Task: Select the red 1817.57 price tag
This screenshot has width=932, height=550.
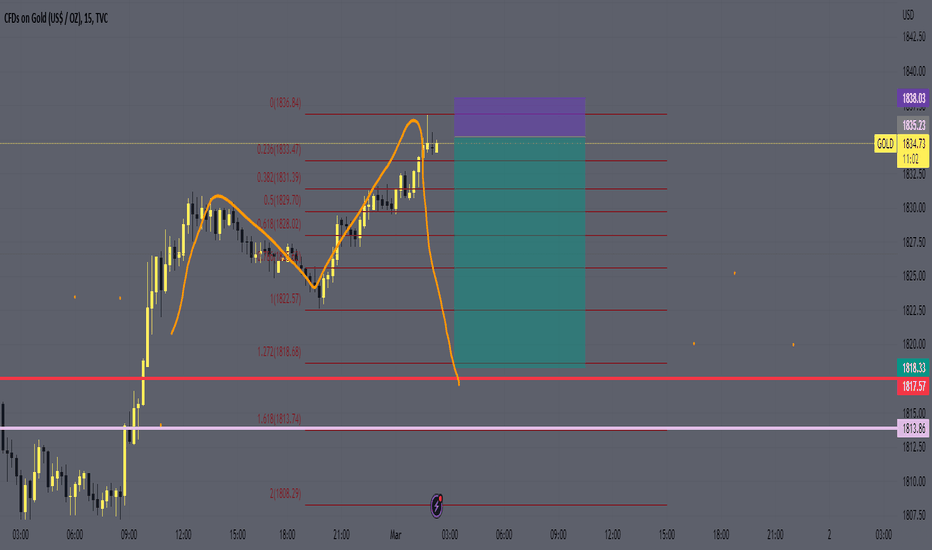Action: (914, 386)
